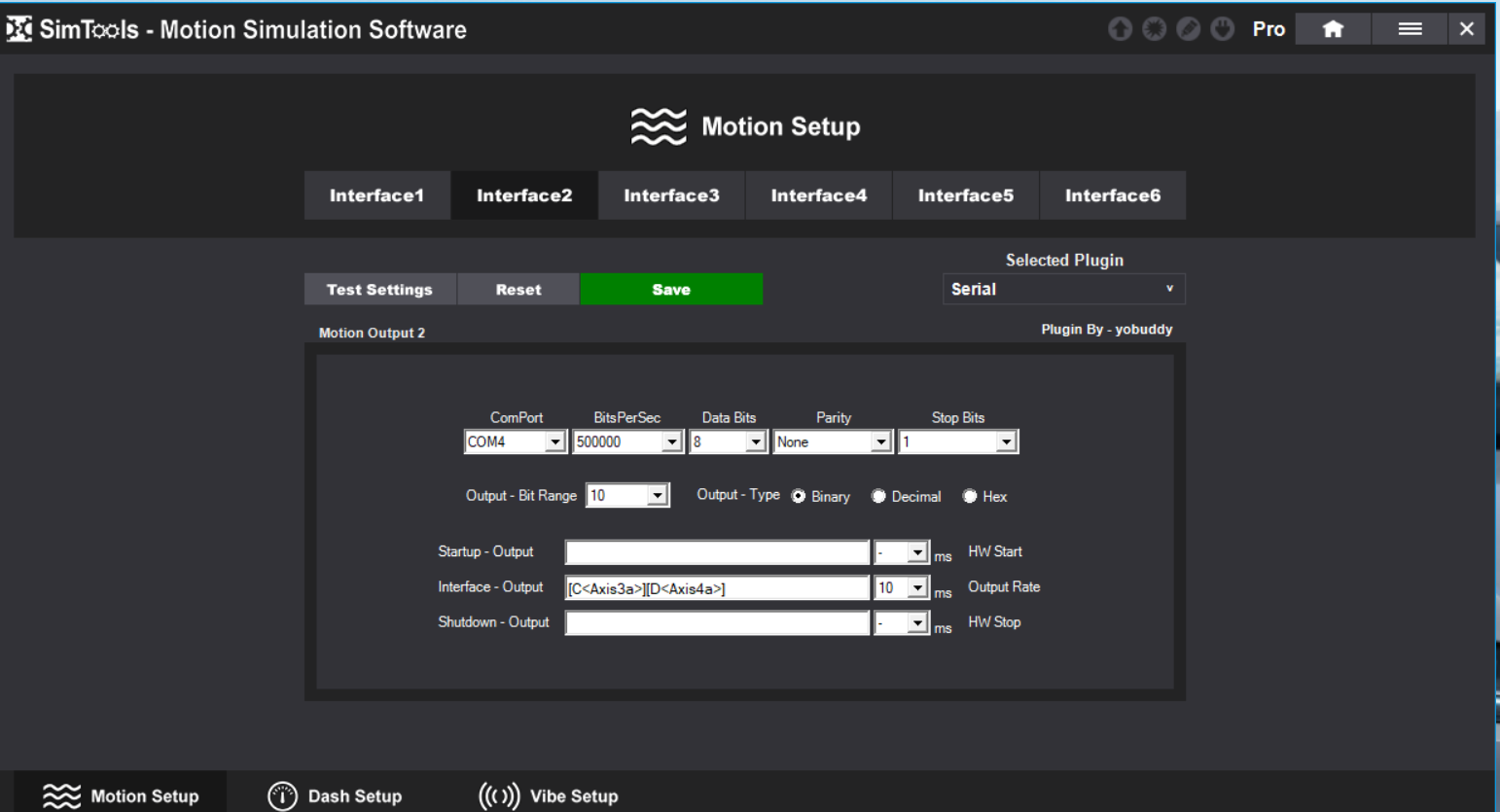The image size is (1500, 812).
Task: Go to the Home screen via house icon
Action: tap(1333, 29)
